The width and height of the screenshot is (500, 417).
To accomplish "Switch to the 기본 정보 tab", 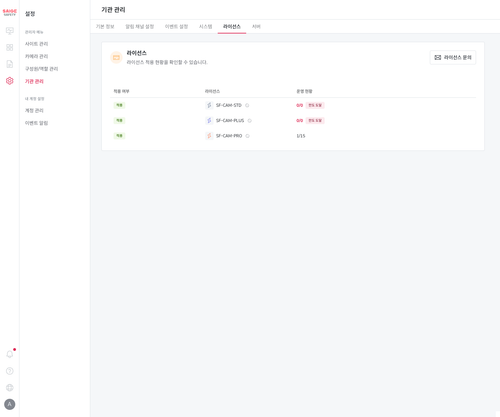I will pyautogui.click(x=105, y=27).
